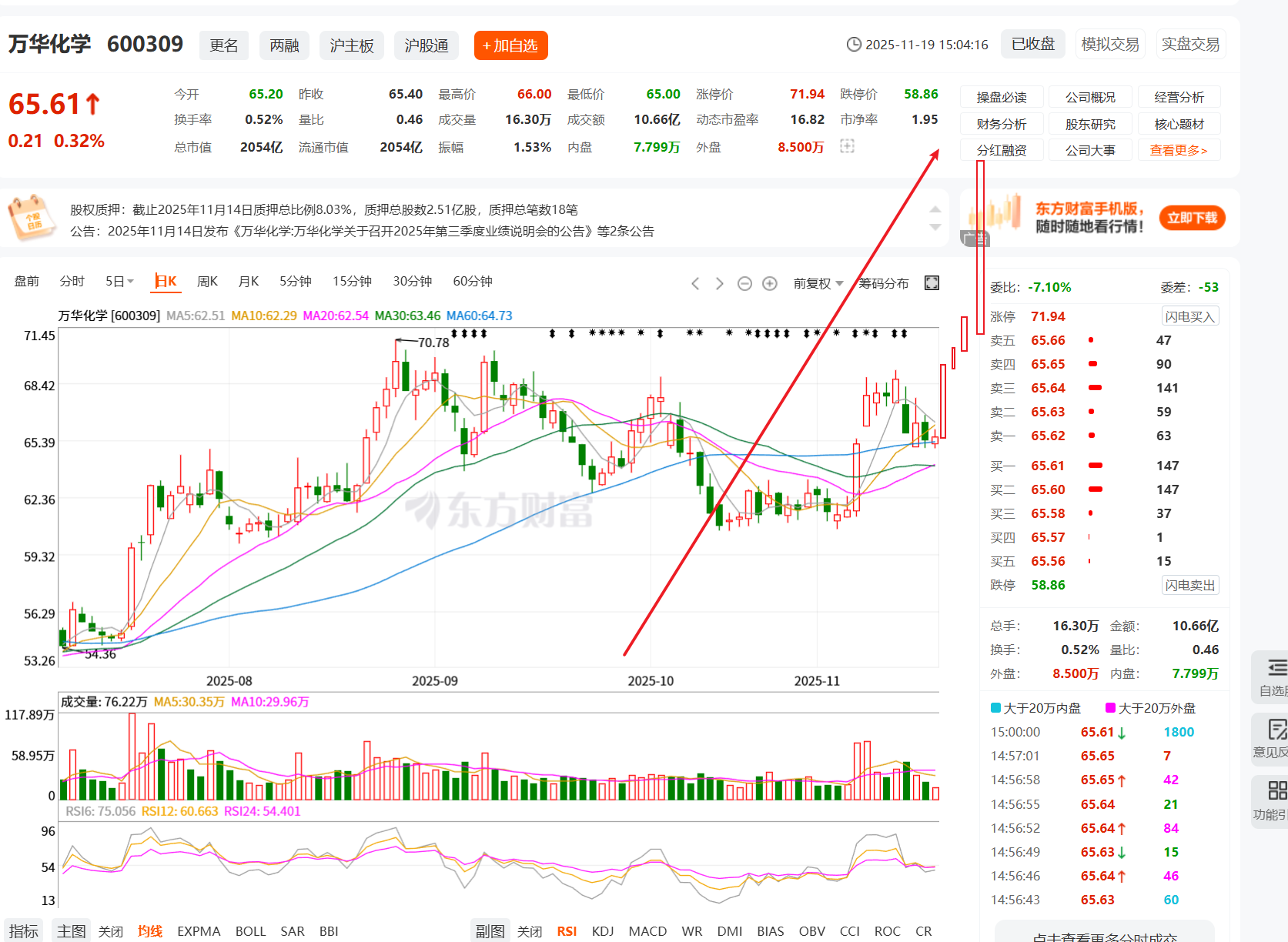Screen dimensions: 1288x942
Task: Open 公司大事 link
Action: (1090, 150)
